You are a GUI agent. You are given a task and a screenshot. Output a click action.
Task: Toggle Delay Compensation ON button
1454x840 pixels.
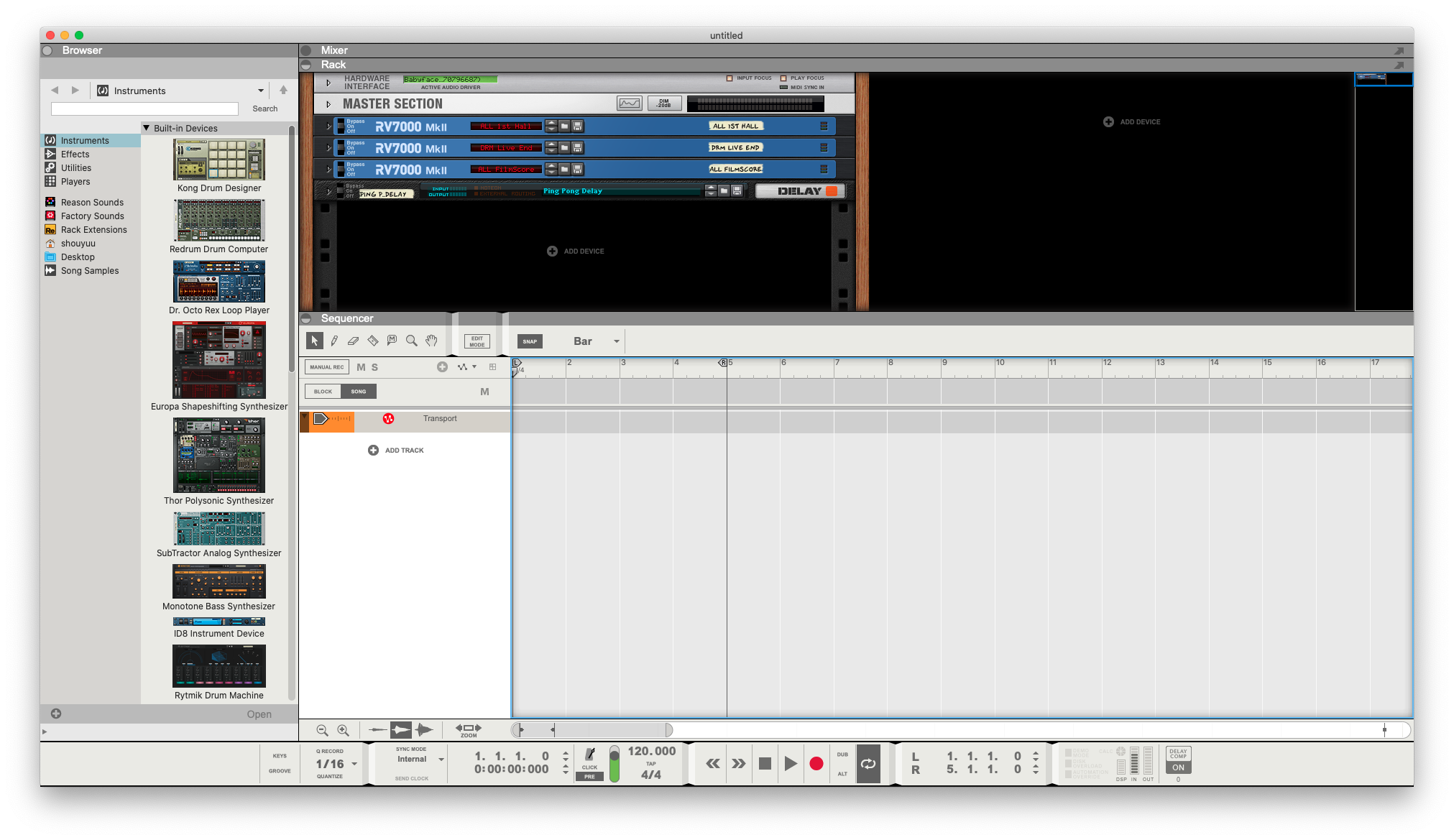click(x=1178, y=767)
